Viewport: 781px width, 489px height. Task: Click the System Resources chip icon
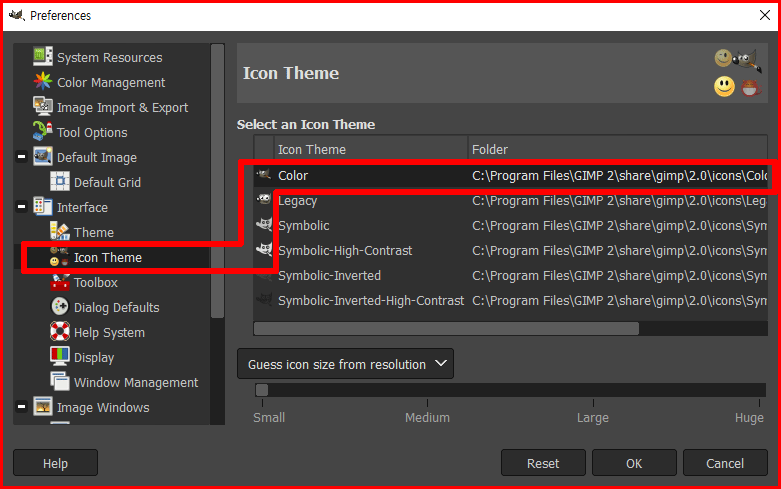(x=43, y=56)
